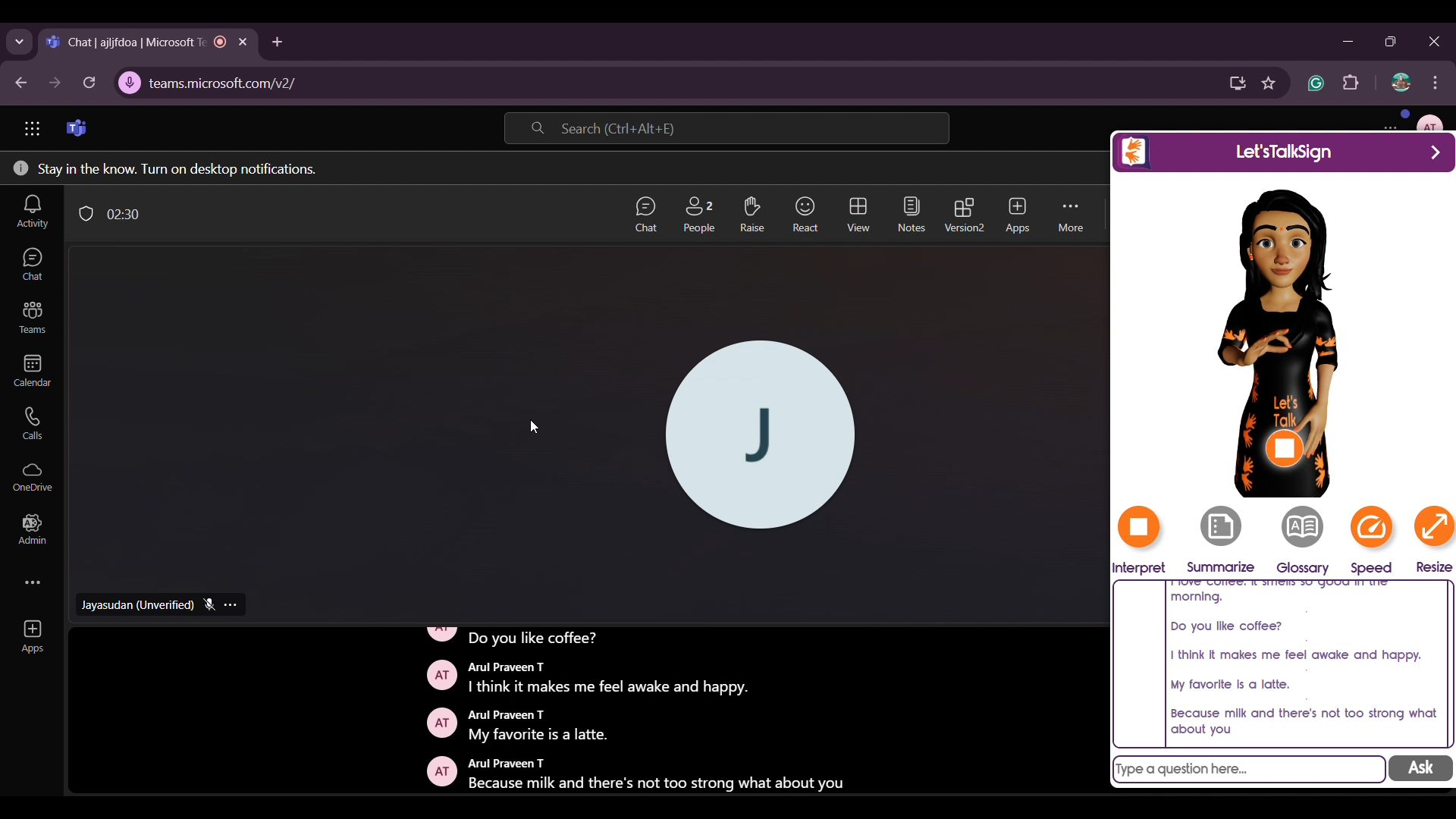Open the Version2 meeting tab
The width and height of the screenshot is (1456, 819).
coord(964,215)
